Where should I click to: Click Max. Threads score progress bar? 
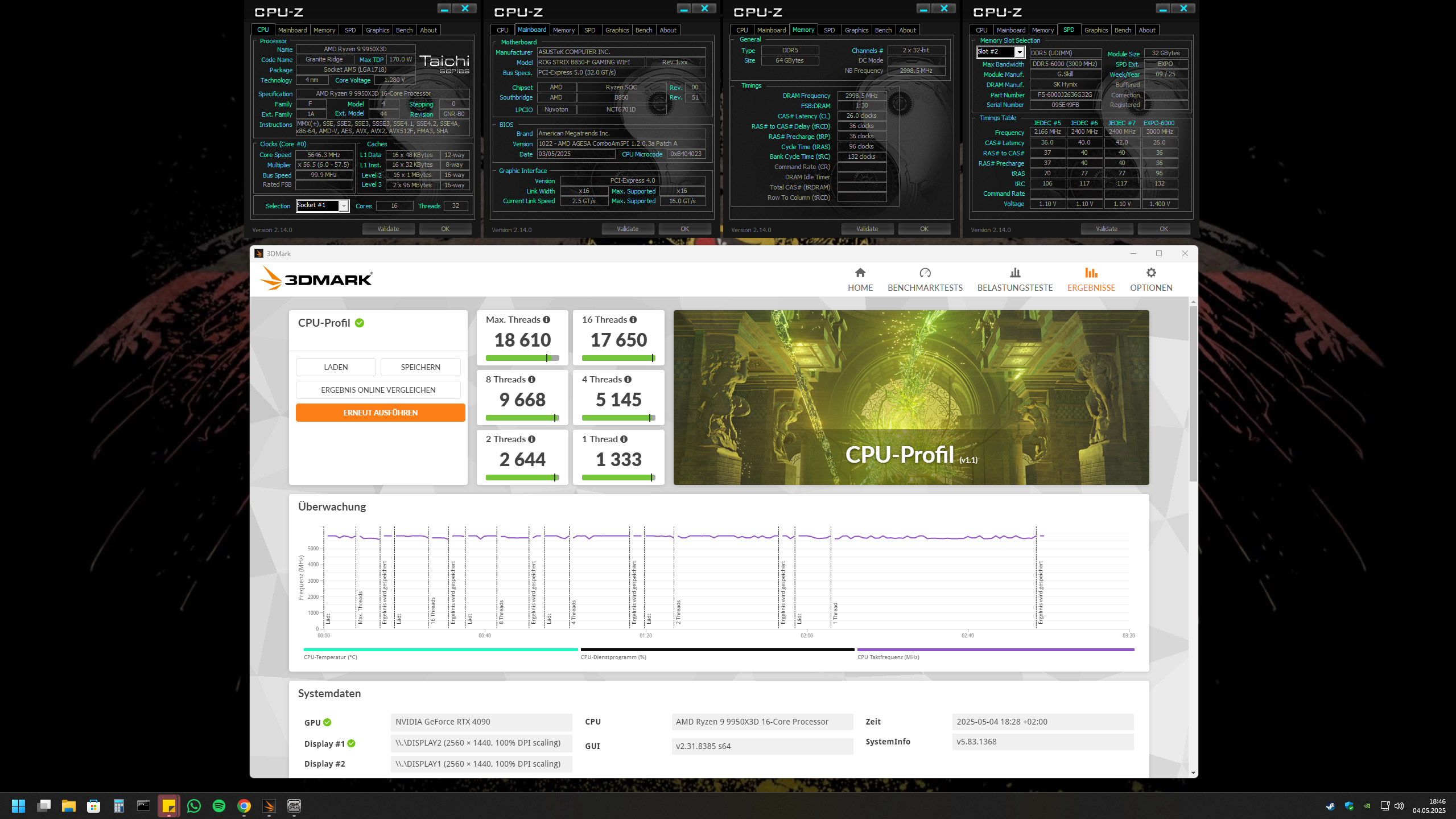[x=522, y=358]
